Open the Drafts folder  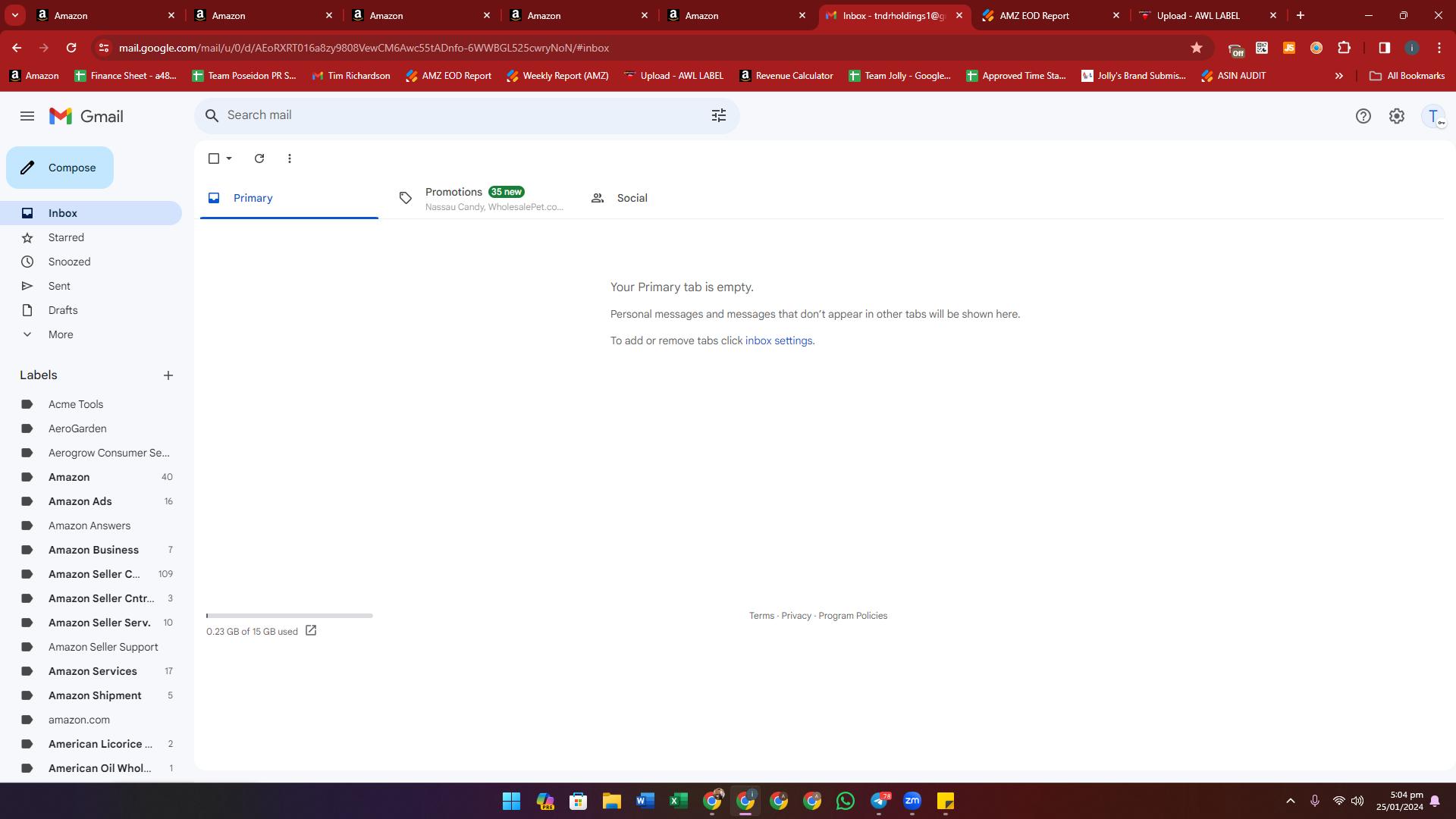[x=91, y=310]
